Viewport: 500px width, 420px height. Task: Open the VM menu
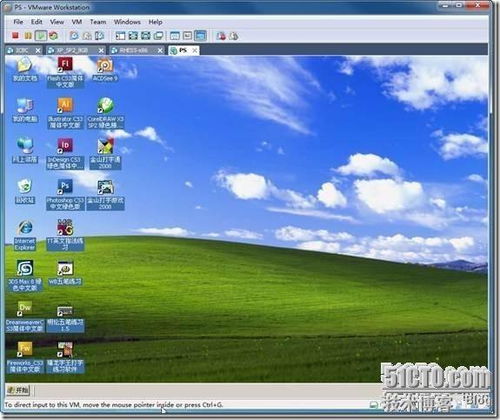pyautogui.click(x=77, y=22)
